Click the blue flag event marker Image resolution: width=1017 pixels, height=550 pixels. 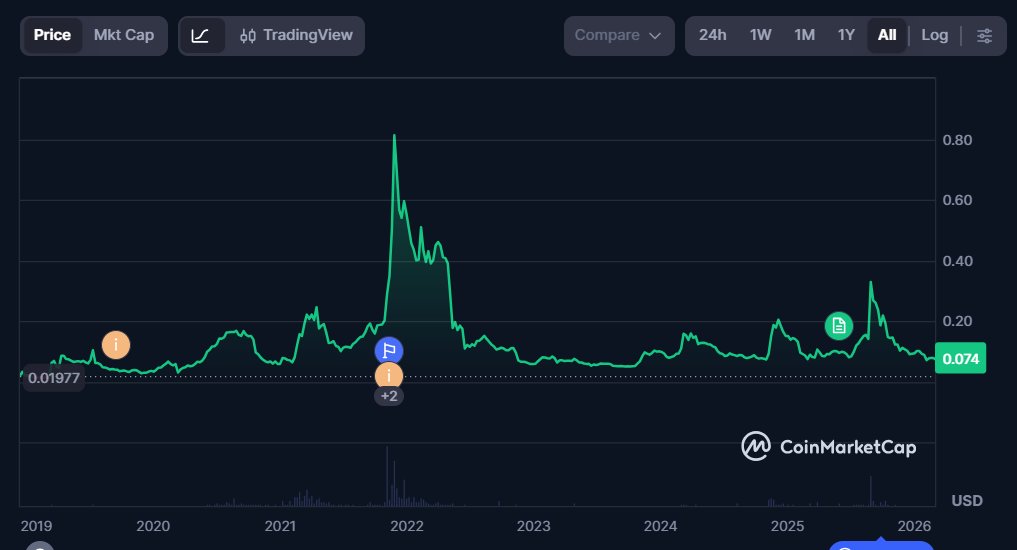point(389,351)
